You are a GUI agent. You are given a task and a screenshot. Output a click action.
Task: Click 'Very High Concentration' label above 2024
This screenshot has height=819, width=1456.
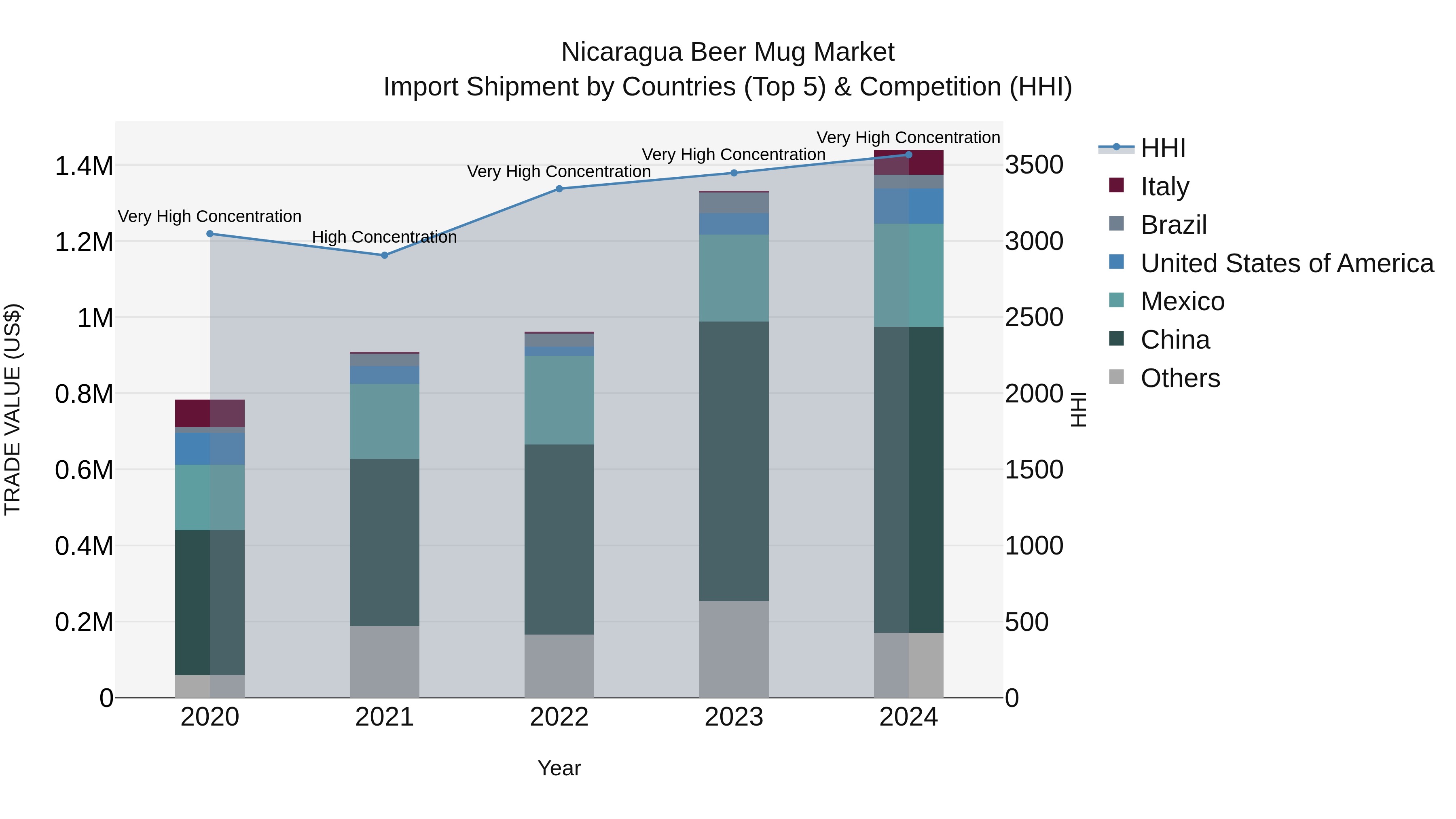click(908, 138)
